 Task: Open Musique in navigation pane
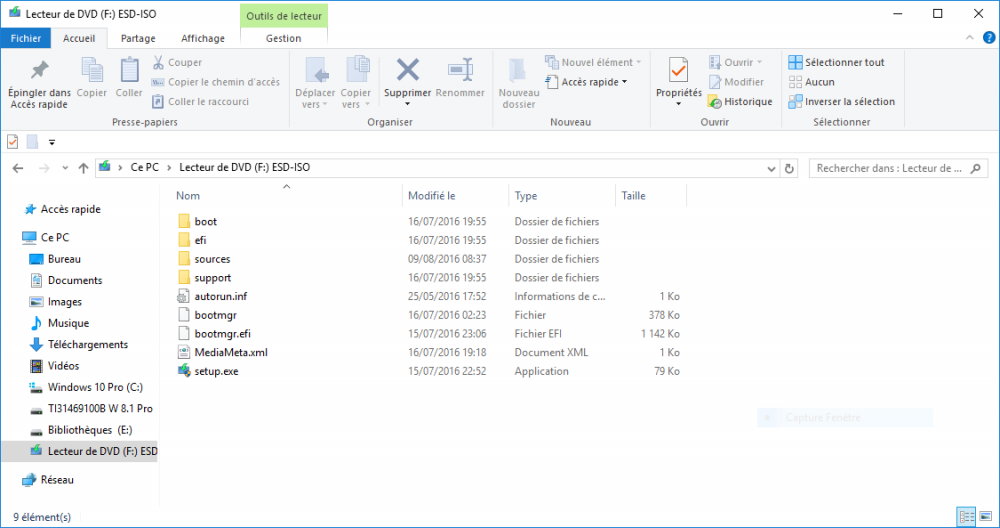click(x=68, y=323)
